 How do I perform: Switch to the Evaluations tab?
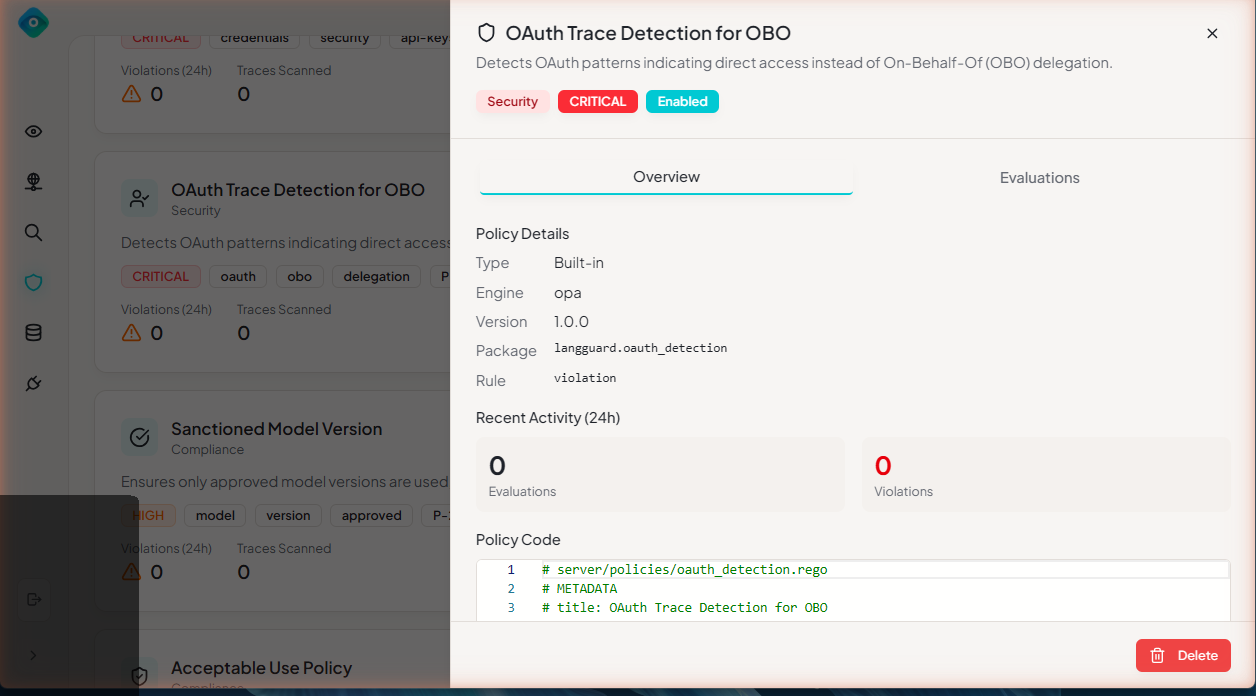click(x=1039, y=178)
